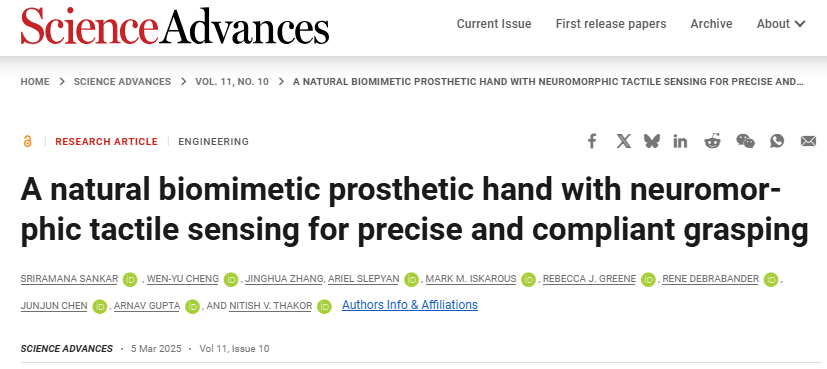
Task: Open author Wen-Yu Cheng's name link
Action: point(182,279)
